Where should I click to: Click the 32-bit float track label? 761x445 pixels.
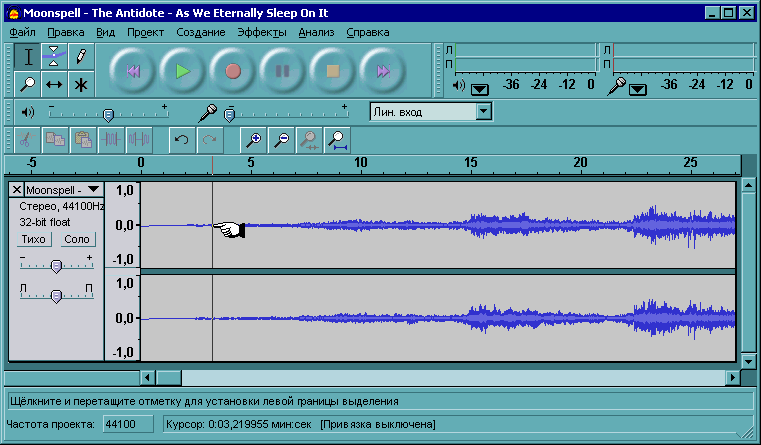point(45,222)
